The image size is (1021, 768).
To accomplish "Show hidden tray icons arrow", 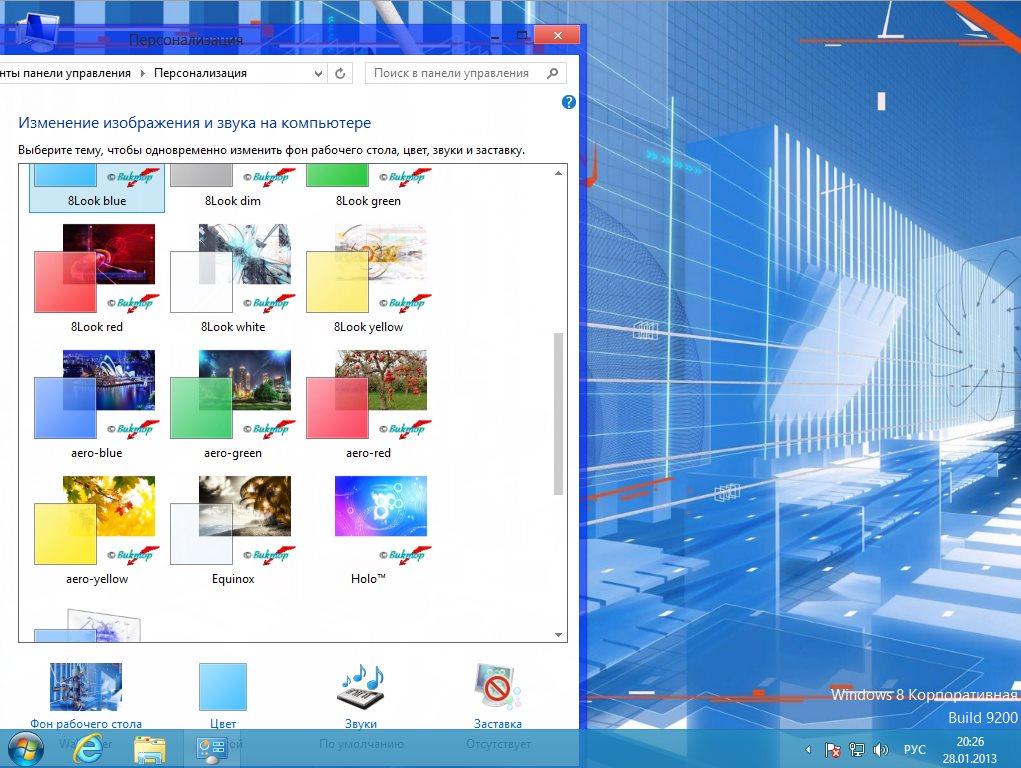I will point(808,749).
